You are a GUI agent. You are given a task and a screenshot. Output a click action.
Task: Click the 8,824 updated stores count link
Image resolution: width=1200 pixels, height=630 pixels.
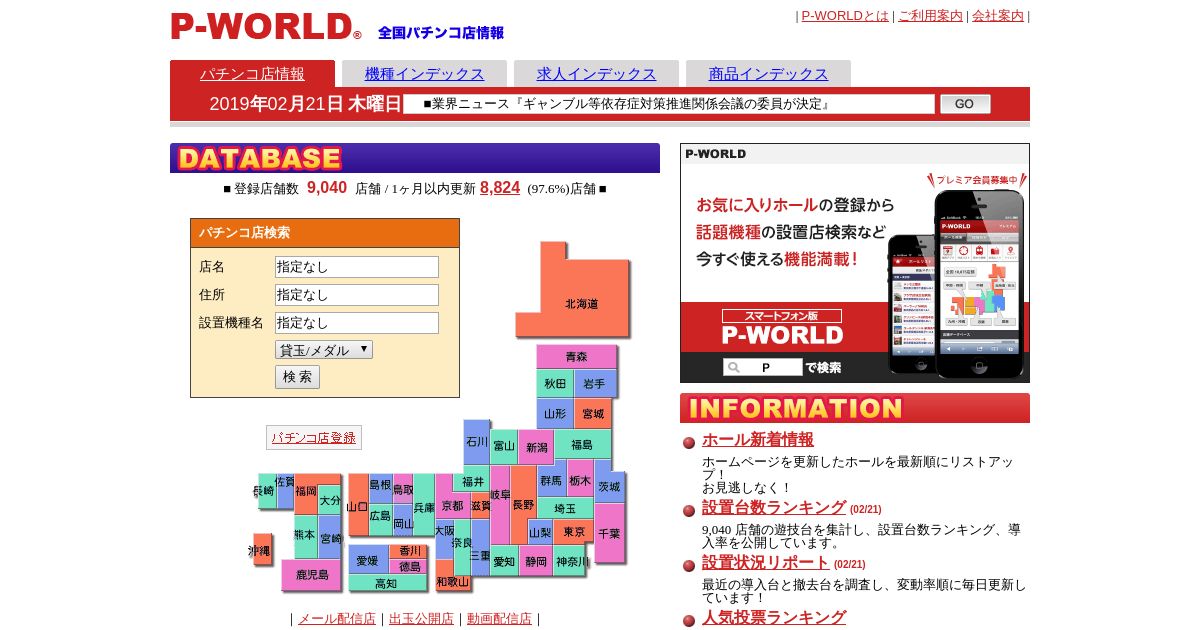coord(500,187)
